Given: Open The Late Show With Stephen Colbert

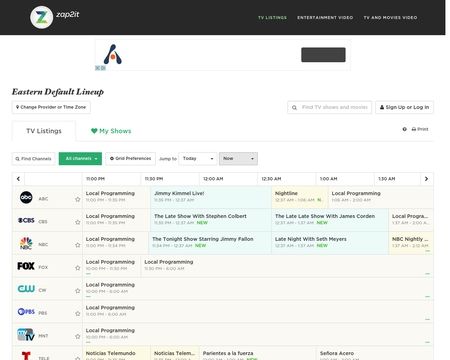Looking at the screenshot, I should point(211,219).
